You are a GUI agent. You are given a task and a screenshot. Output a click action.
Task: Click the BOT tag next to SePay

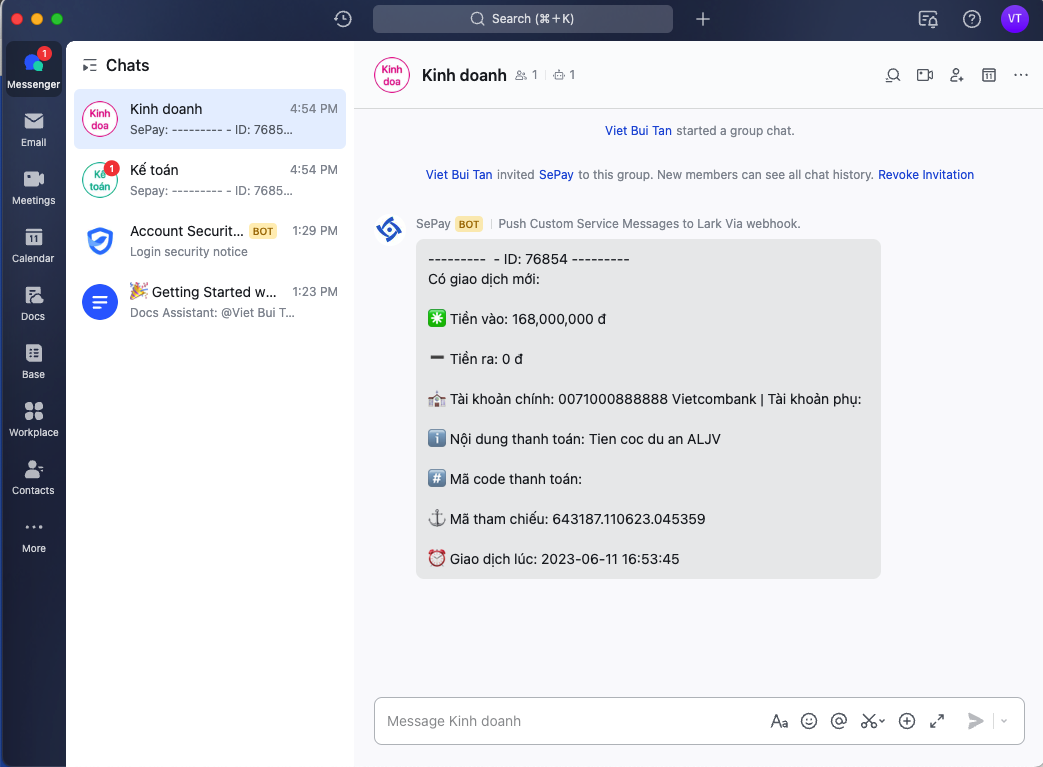(469, 224)
